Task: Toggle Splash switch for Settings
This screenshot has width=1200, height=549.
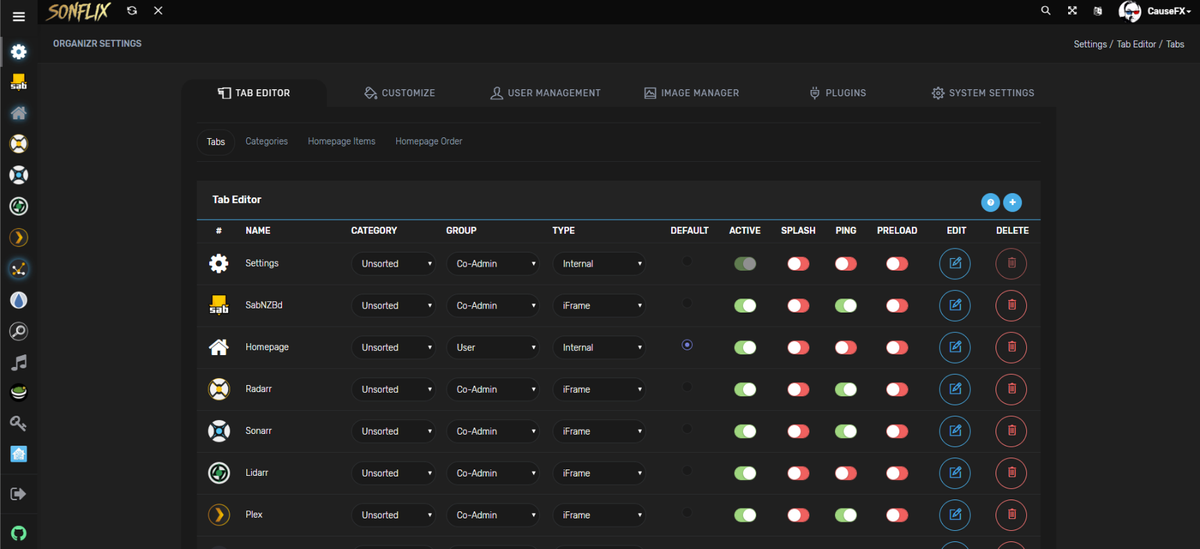Action: (797, 264)
